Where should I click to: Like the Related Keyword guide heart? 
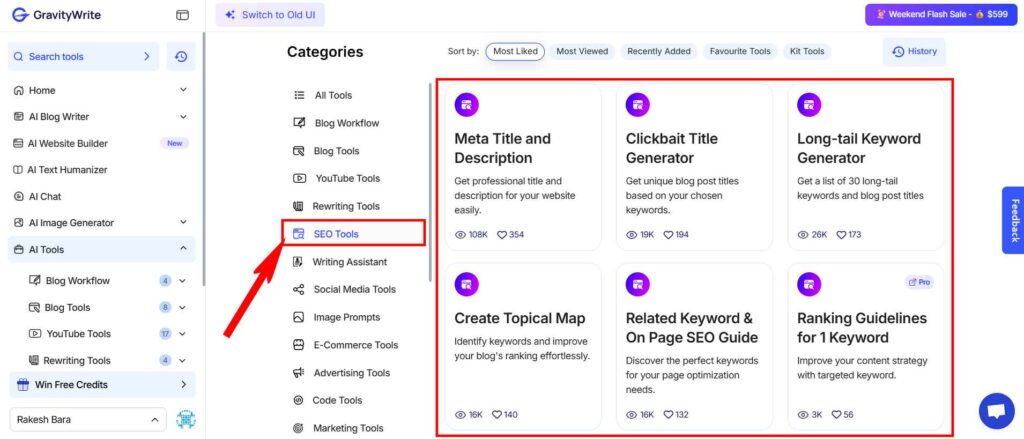click(668, 414)
